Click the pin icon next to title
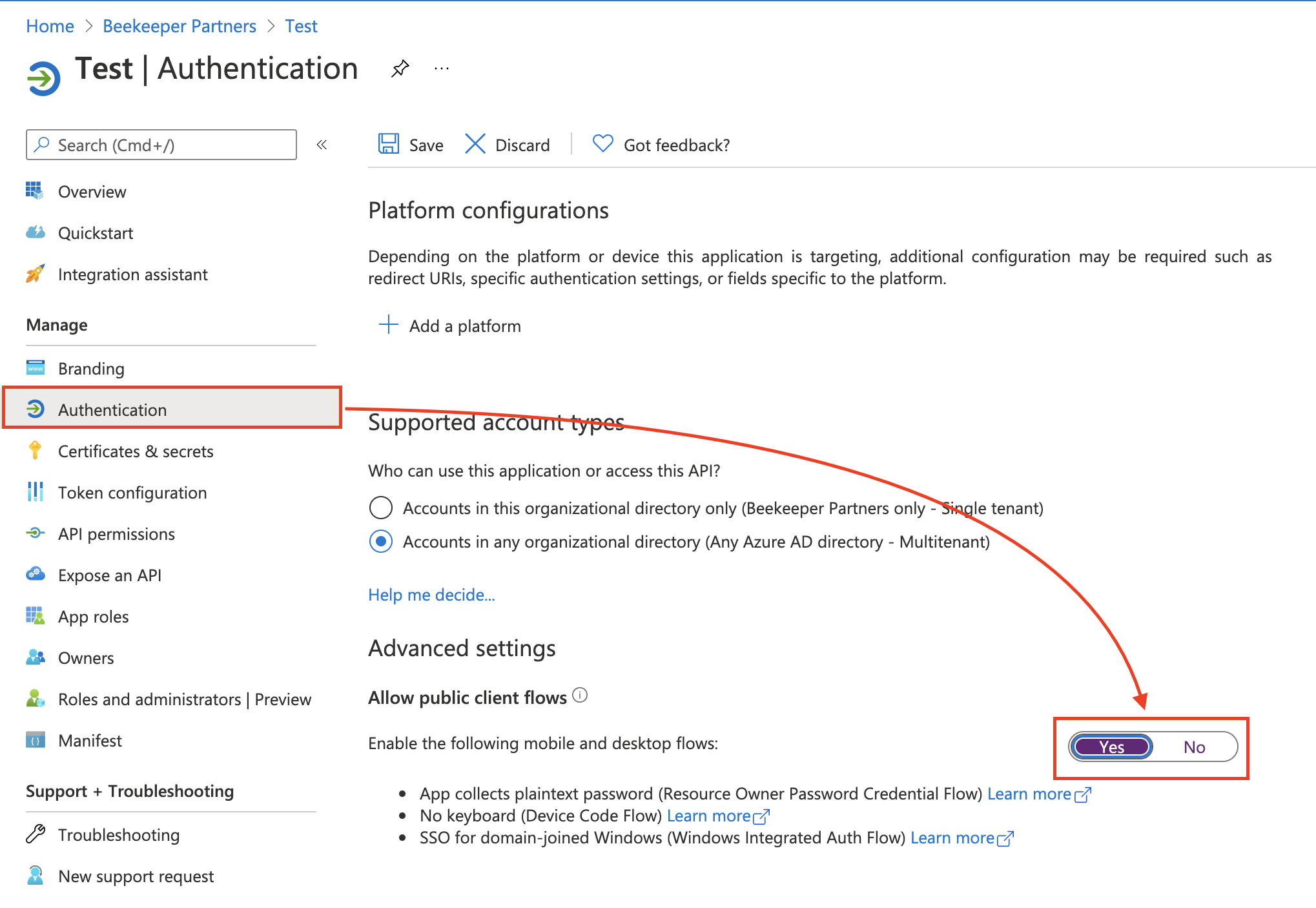The image size is (1316, 908). point(400,68)
